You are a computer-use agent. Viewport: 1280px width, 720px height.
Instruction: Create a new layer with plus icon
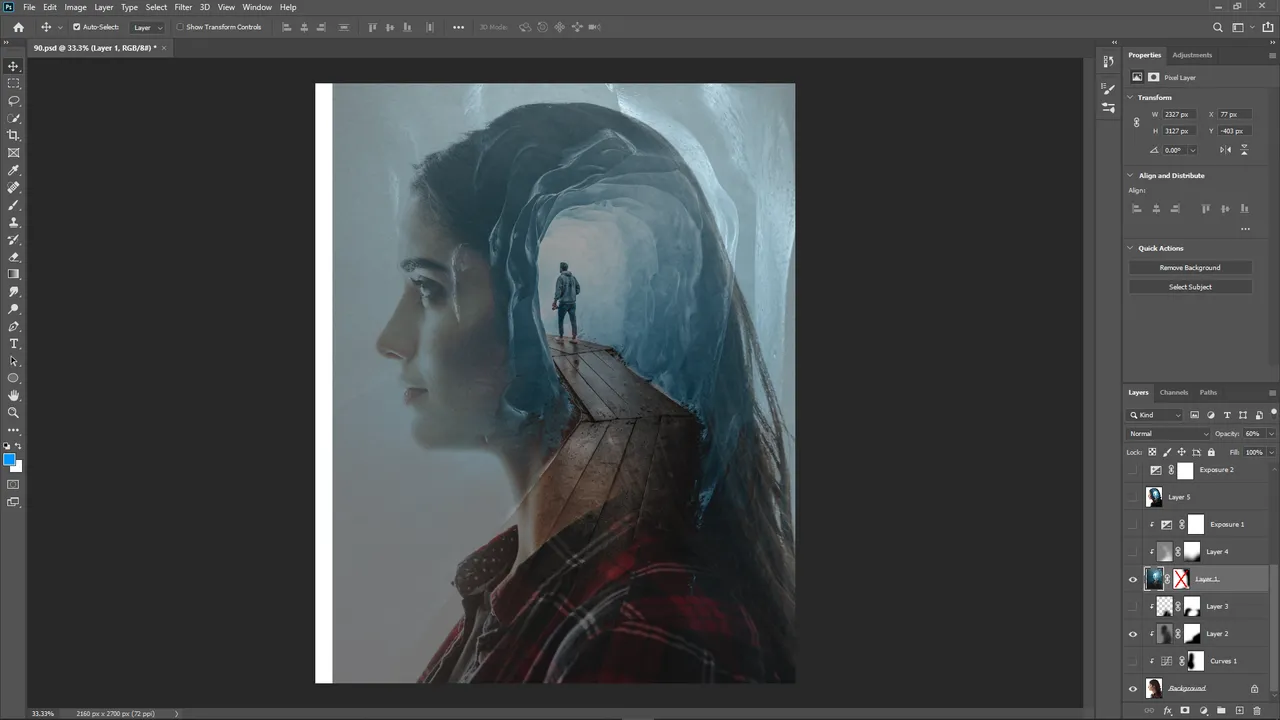click(1239, 711)
